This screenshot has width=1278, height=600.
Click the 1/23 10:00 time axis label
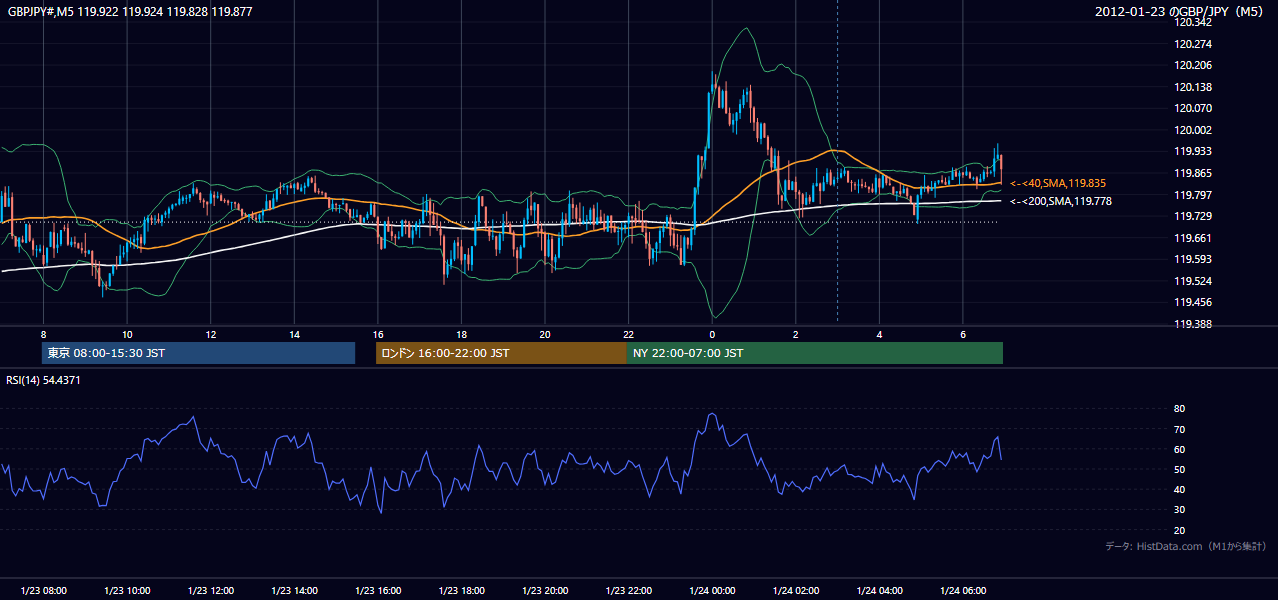click(x=127, y=591)
